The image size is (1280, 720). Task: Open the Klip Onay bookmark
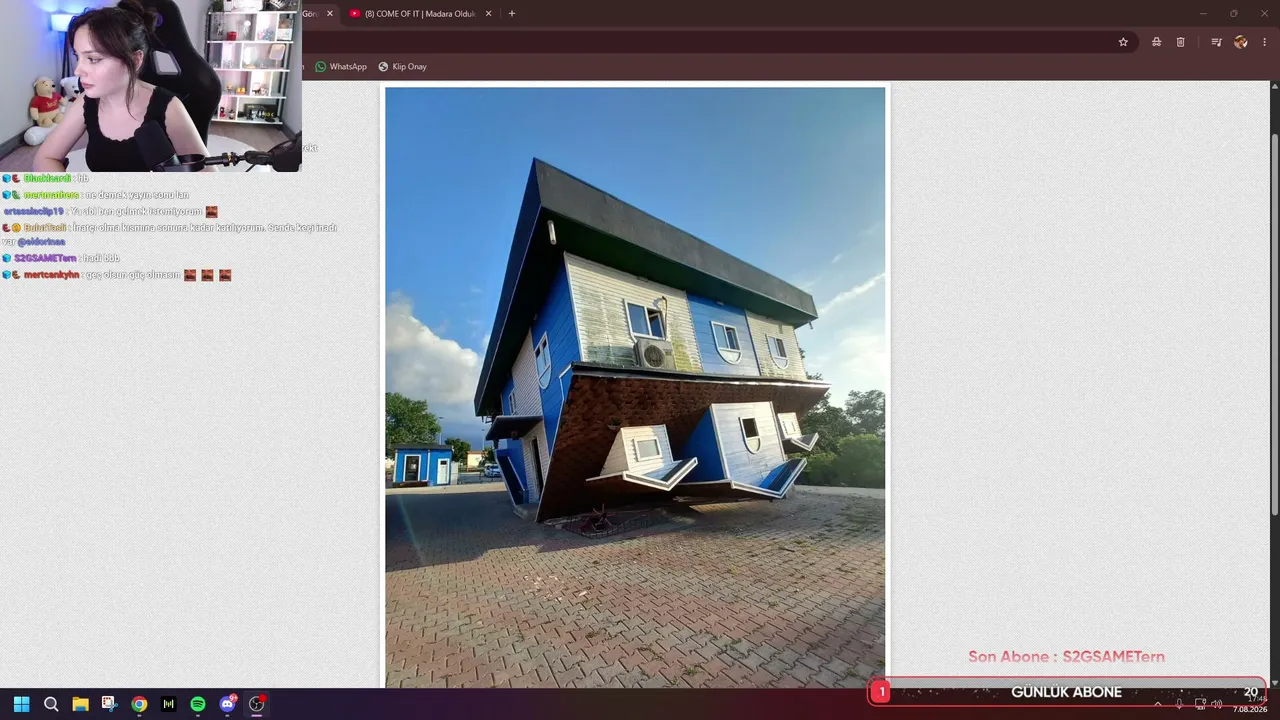coord(402,67)
